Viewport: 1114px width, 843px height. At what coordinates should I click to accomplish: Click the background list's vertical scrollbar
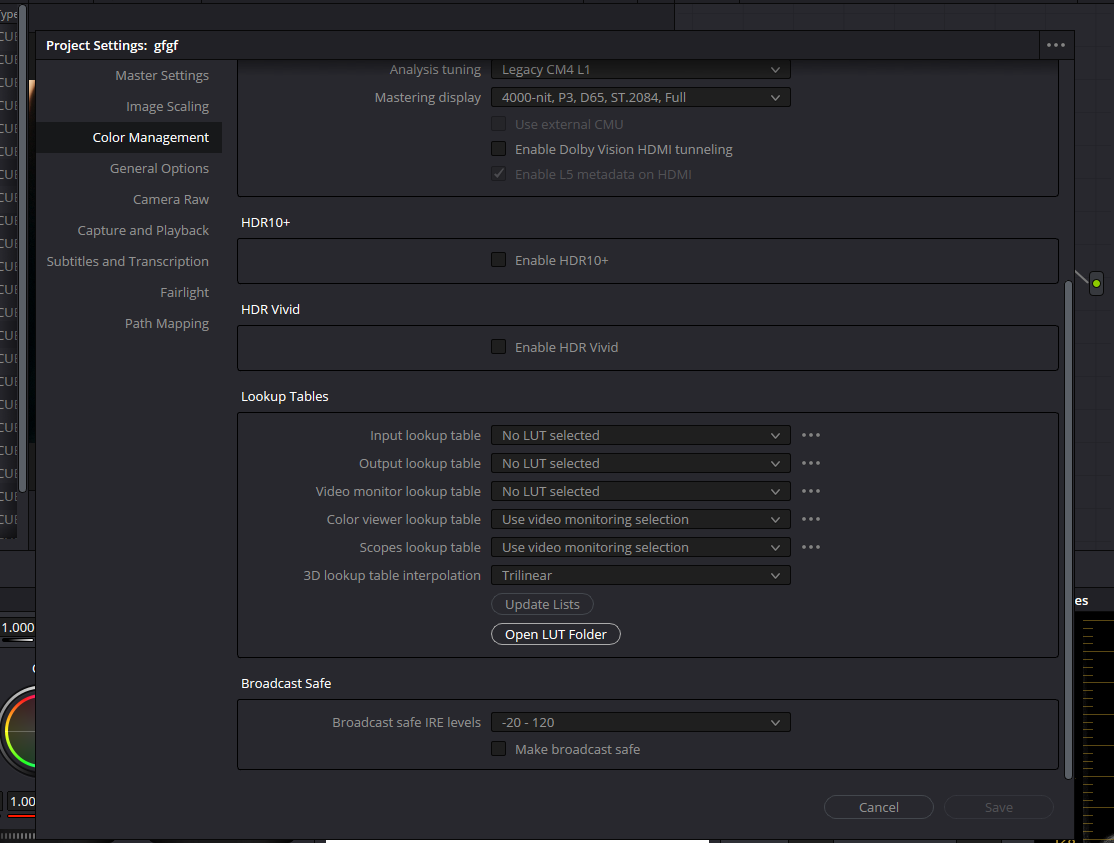pyautogui.click(x=22, y=249)
